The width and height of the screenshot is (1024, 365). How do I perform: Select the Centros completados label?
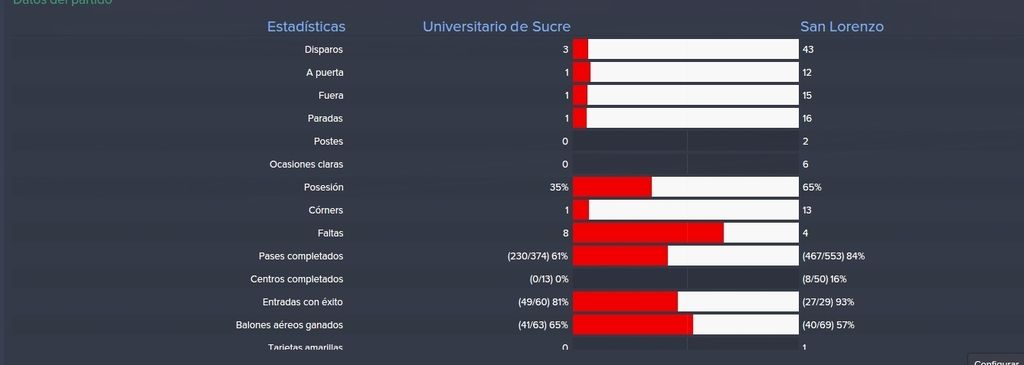click(296, 279)
